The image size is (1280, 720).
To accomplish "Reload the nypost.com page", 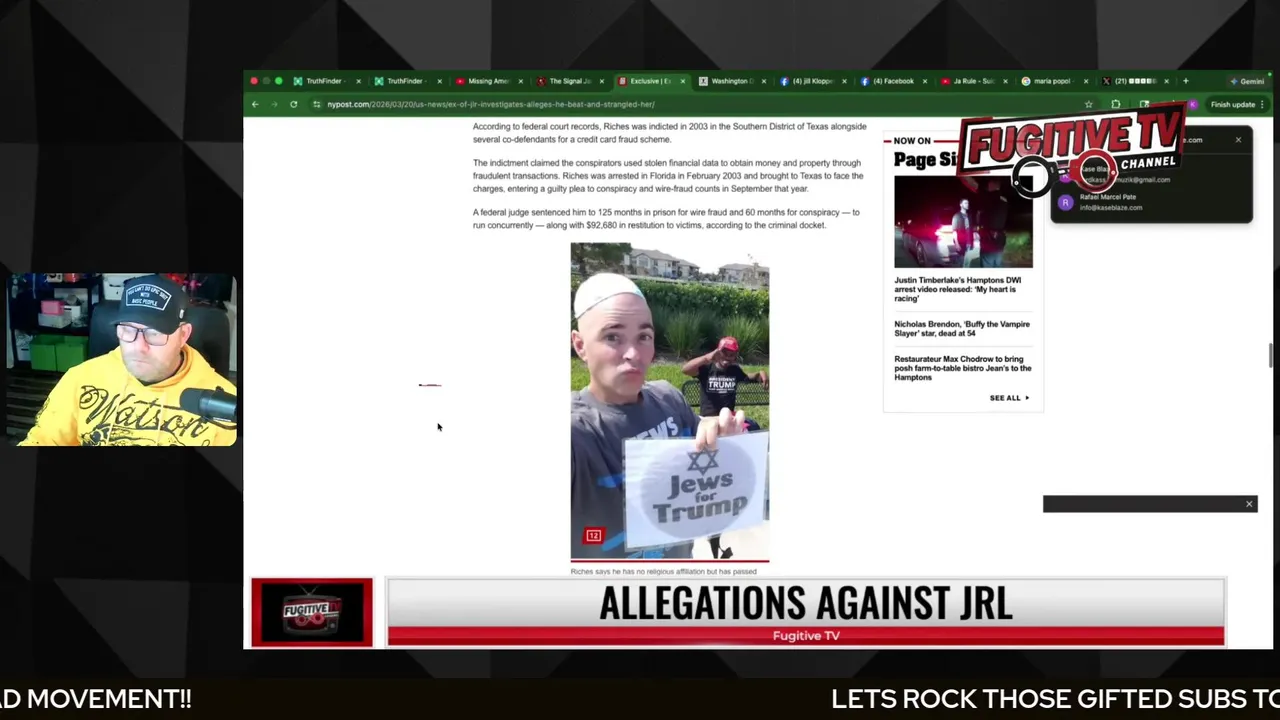I will point(293,104).
